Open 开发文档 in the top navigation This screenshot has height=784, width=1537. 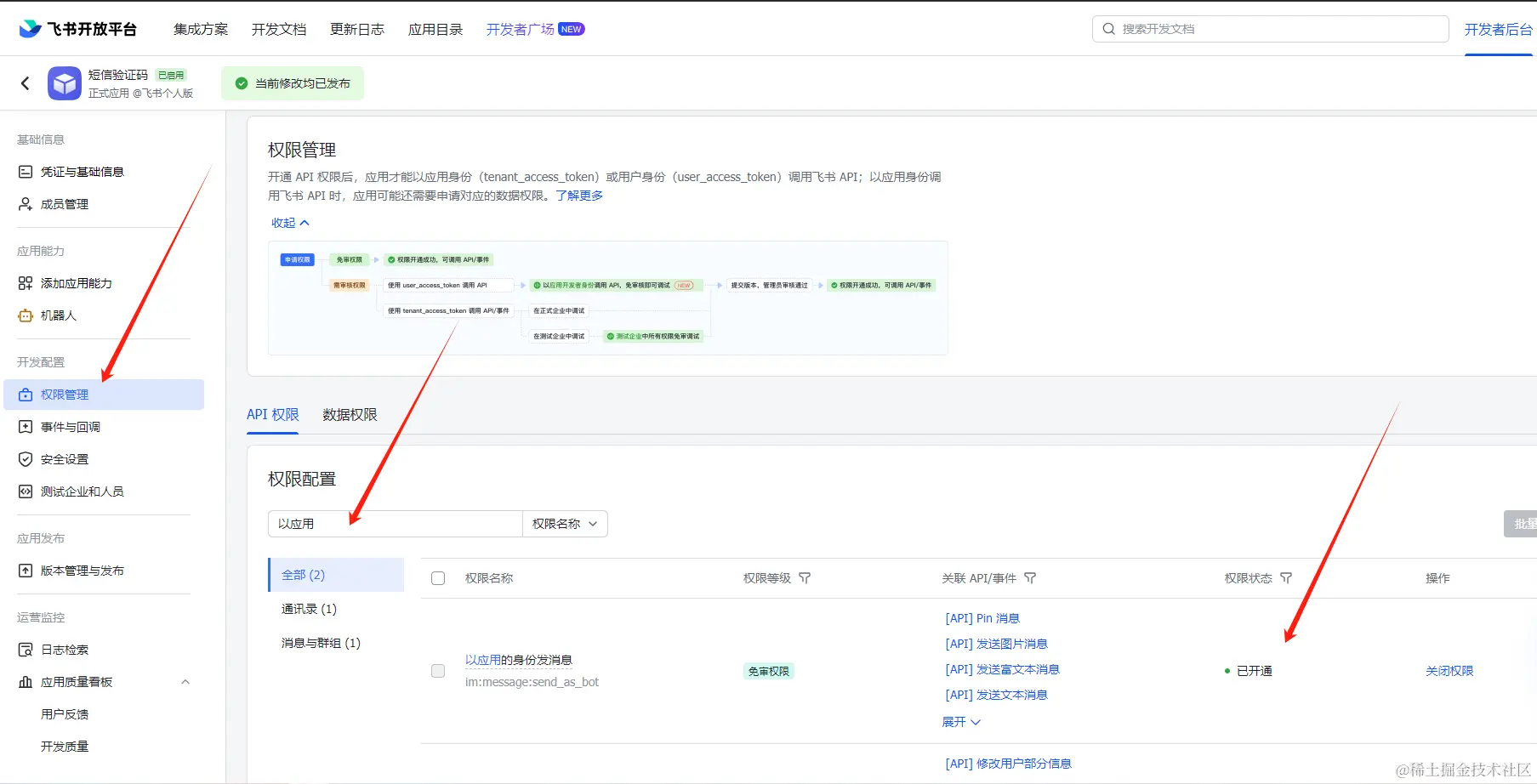pos(279,30)
